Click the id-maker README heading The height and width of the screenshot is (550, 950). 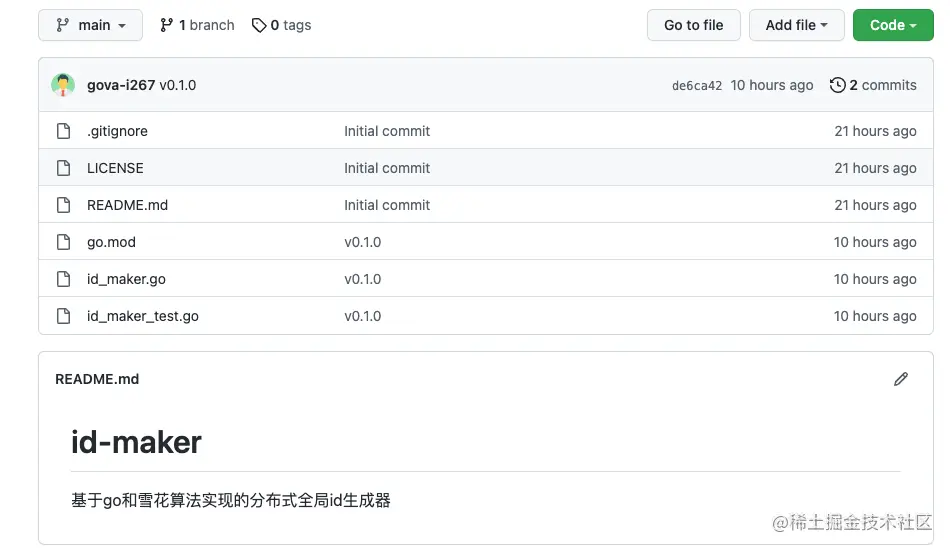point(136,442)
